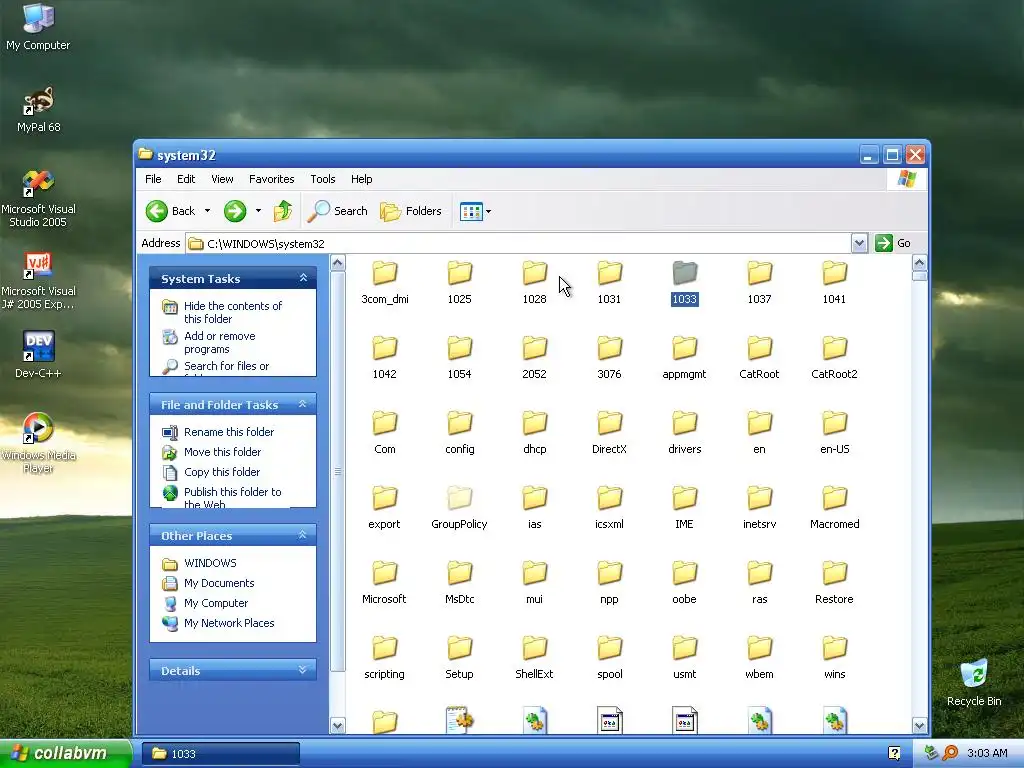Open the Views toolbar button menu

pyautogui.click(x=475, y=211)
